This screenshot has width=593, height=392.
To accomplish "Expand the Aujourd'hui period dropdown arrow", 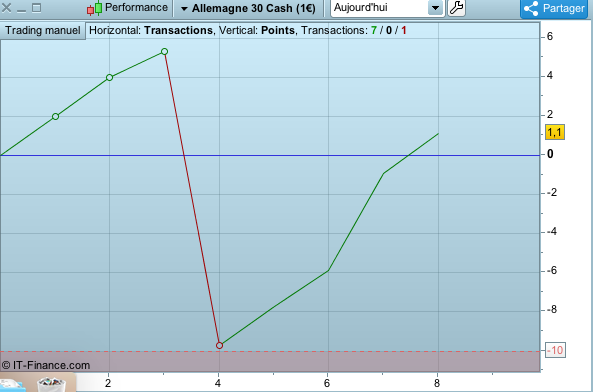I will pyautogui.click(x=435, y=8).
